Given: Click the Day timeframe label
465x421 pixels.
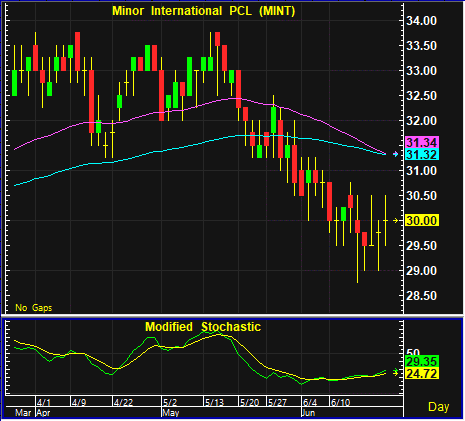Looking at the screenshot, I should tap(438, 407).
